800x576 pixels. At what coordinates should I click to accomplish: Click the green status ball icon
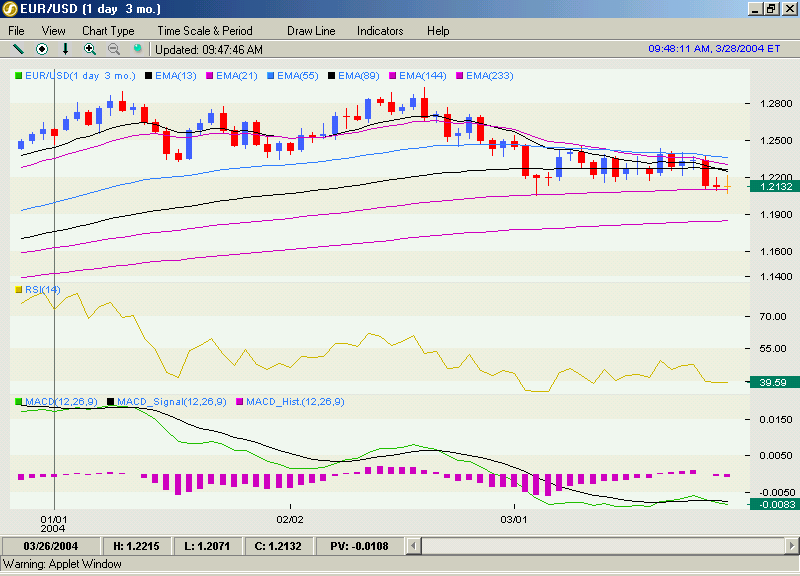138,49
